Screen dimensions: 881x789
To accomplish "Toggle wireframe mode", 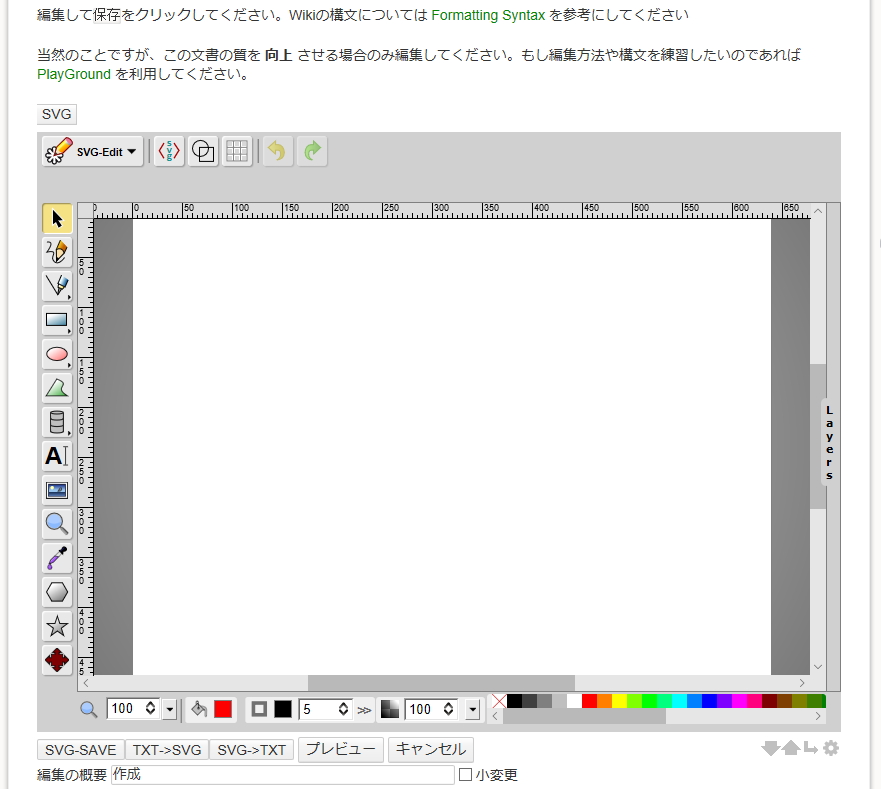I will 203,151.
